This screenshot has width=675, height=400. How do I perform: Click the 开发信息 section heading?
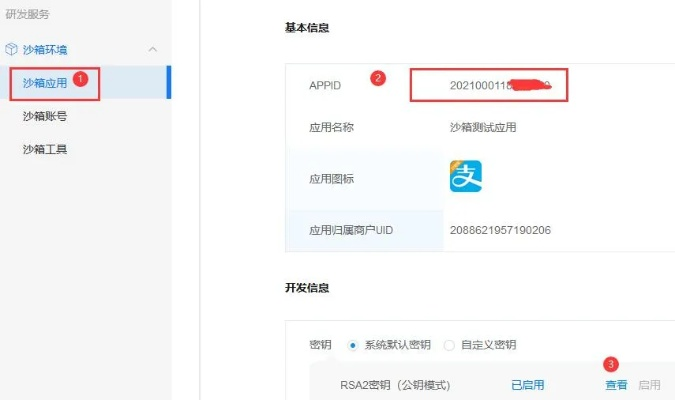pyautogui.click(x=307, y=288)
